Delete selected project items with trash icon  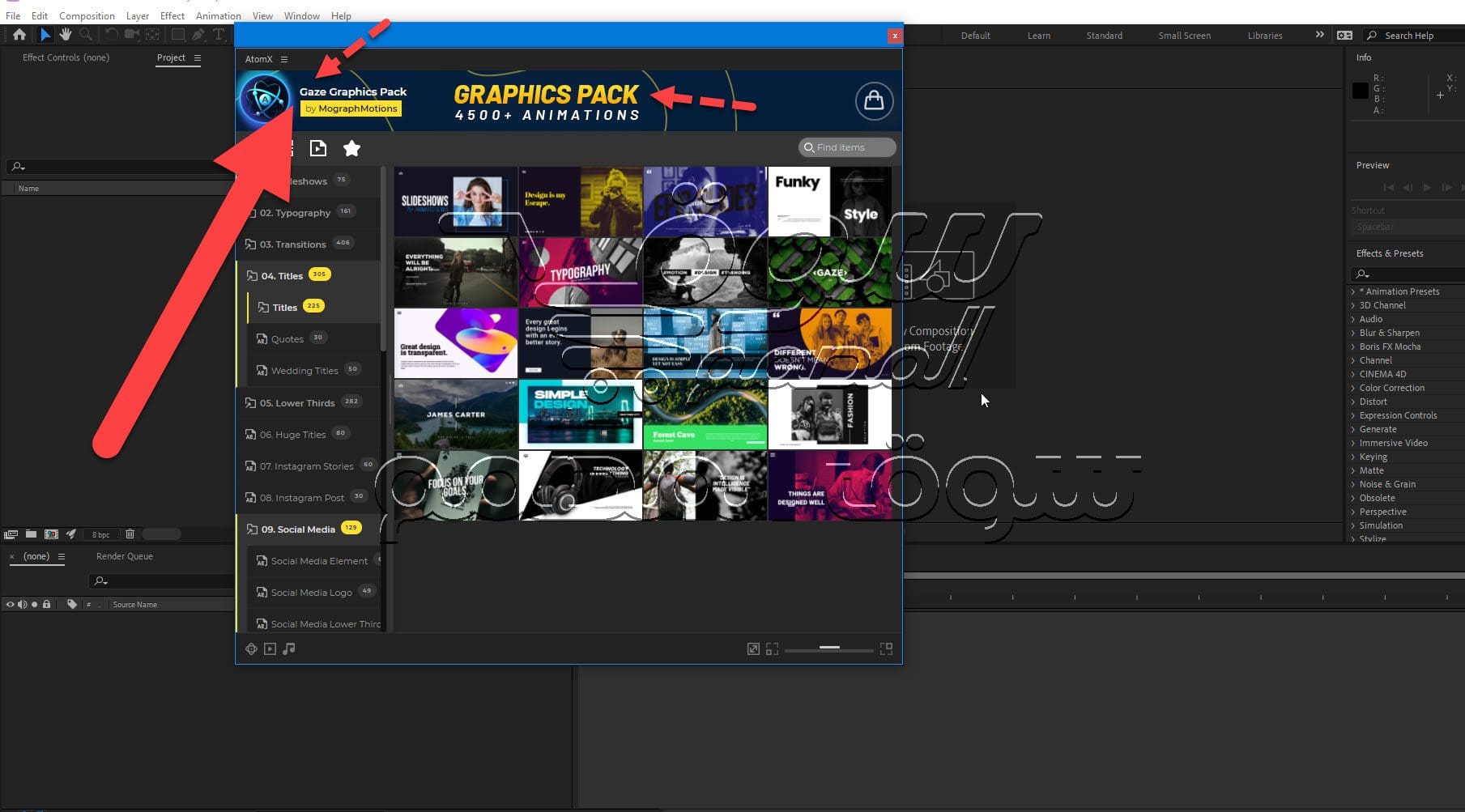tap(130, 534)
